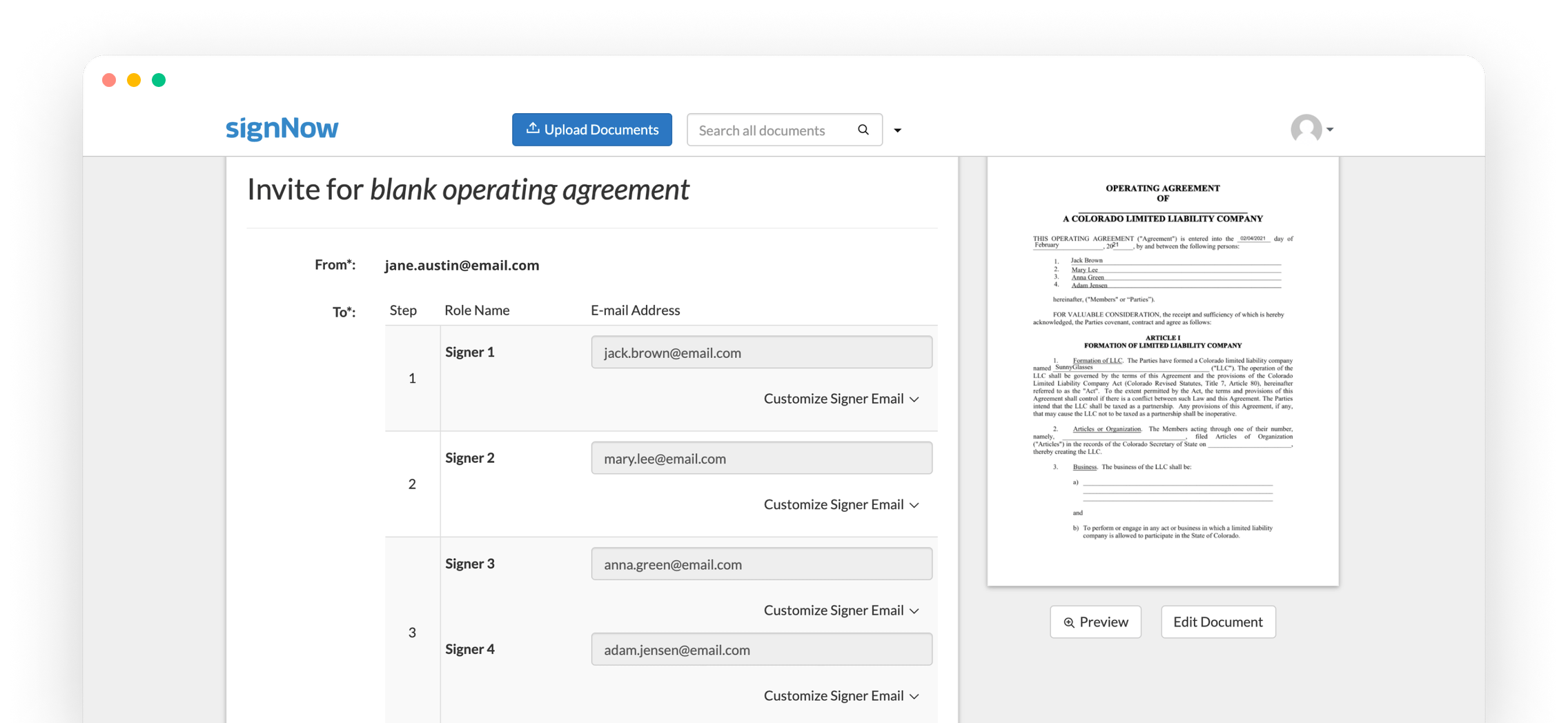Click the Preview button
The width and height of the screenshot is (1568, 723).
pyautogui.click(x=1095, y=622)
